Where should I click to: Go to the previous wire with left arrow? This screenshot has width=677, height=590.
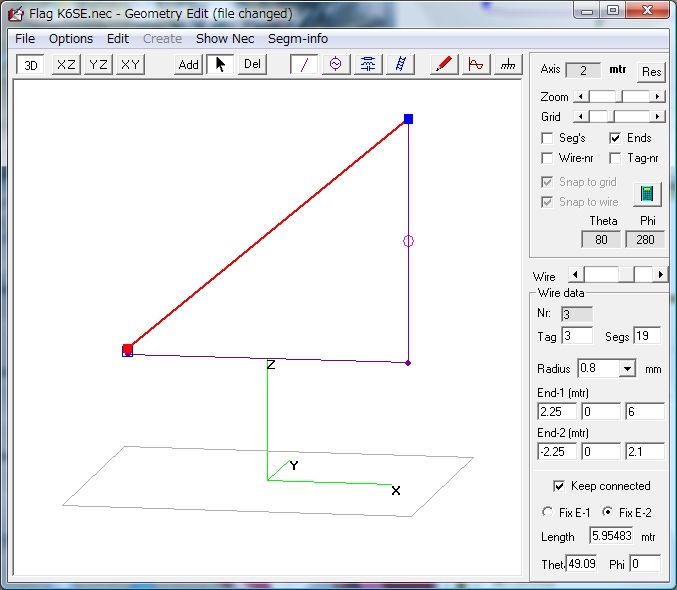575,275
